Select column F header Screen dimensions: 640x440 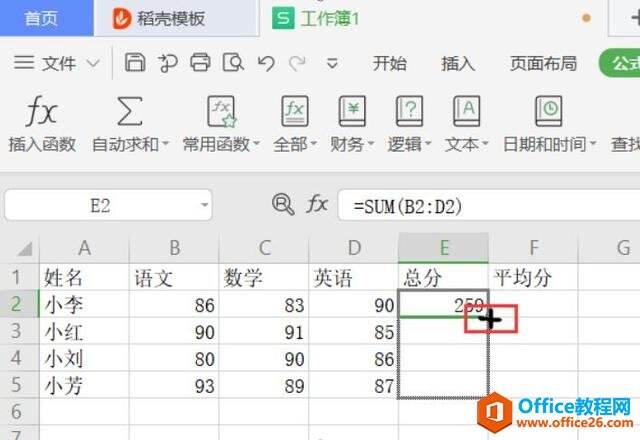[x=533, y=248]
